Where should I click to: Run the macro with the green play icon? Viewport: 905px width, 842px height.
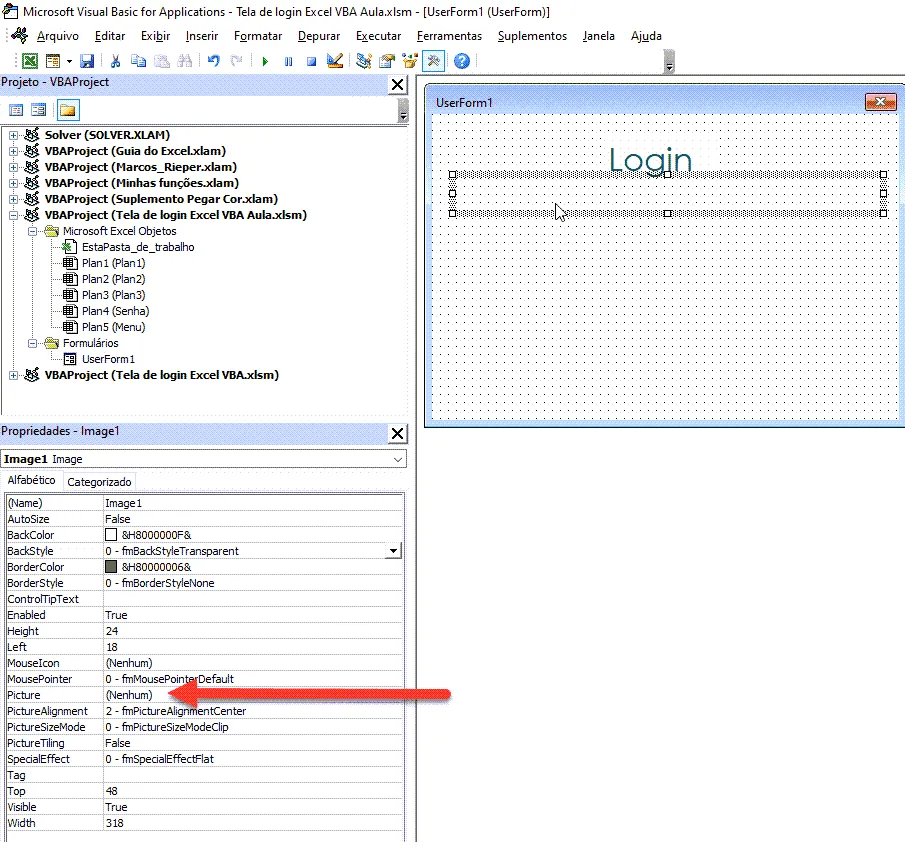(x=265, y=61)
